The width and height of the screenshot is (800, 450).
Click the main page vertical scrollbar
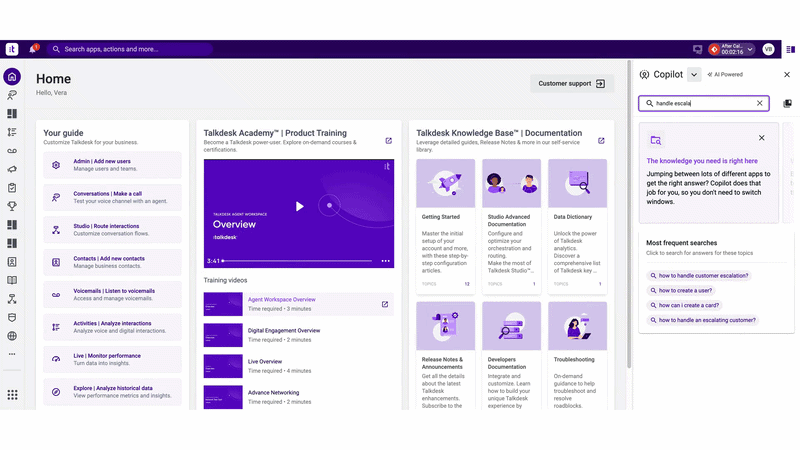click(x=629, y=214)
